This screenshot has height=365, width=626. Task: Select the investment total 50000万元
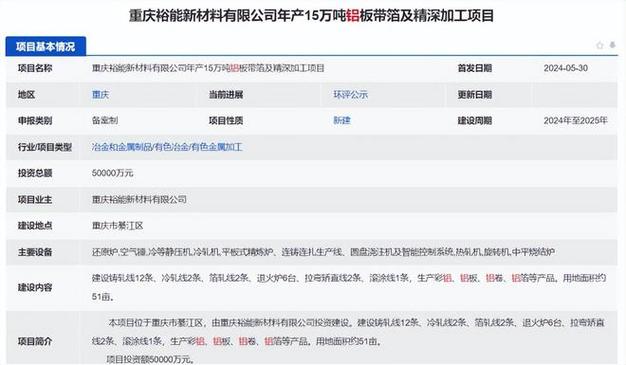[112, 173]
